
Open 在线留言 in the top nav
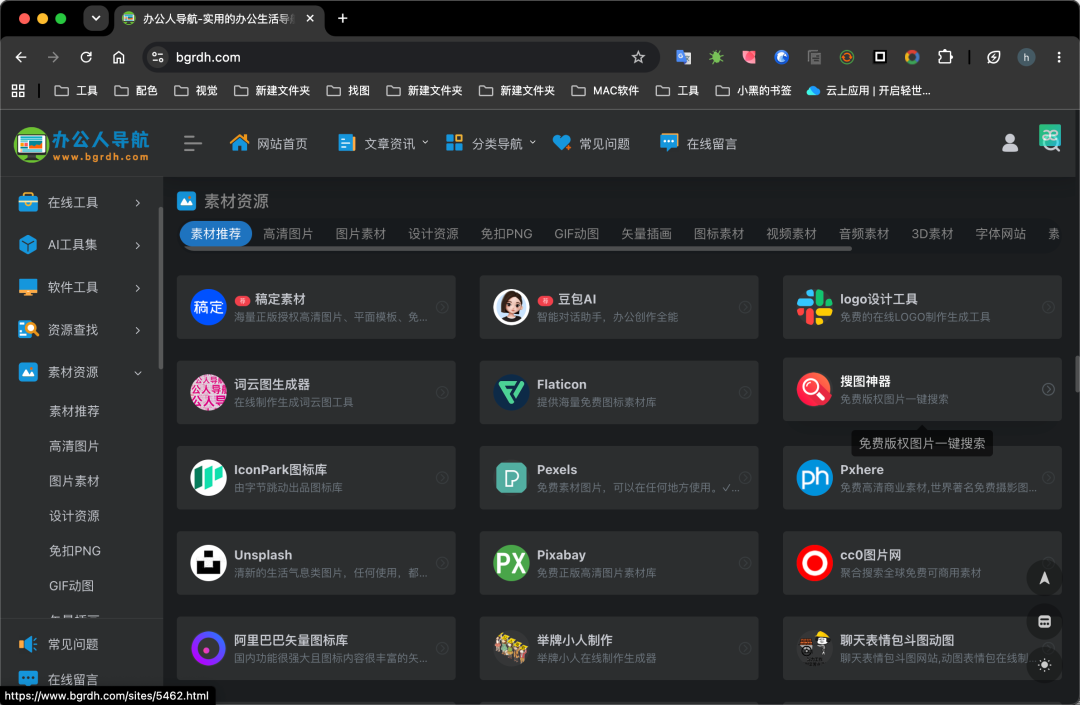tap(699, 143)
